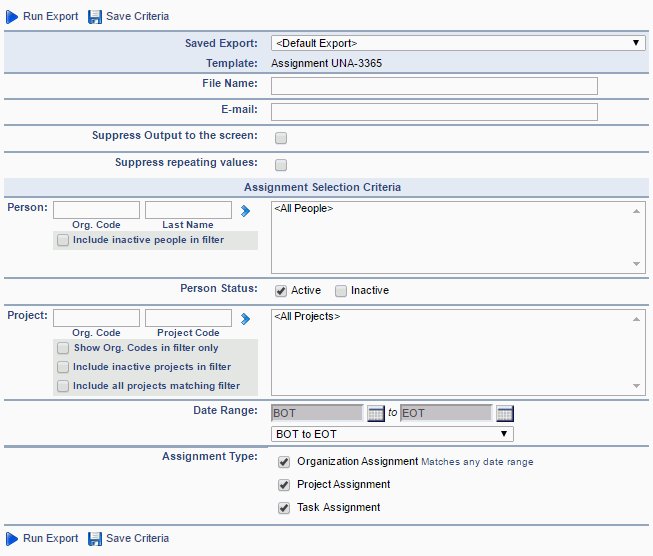Enable Suppress Output to the screen checkbox
653x556 pixels.
coord(281,138)
